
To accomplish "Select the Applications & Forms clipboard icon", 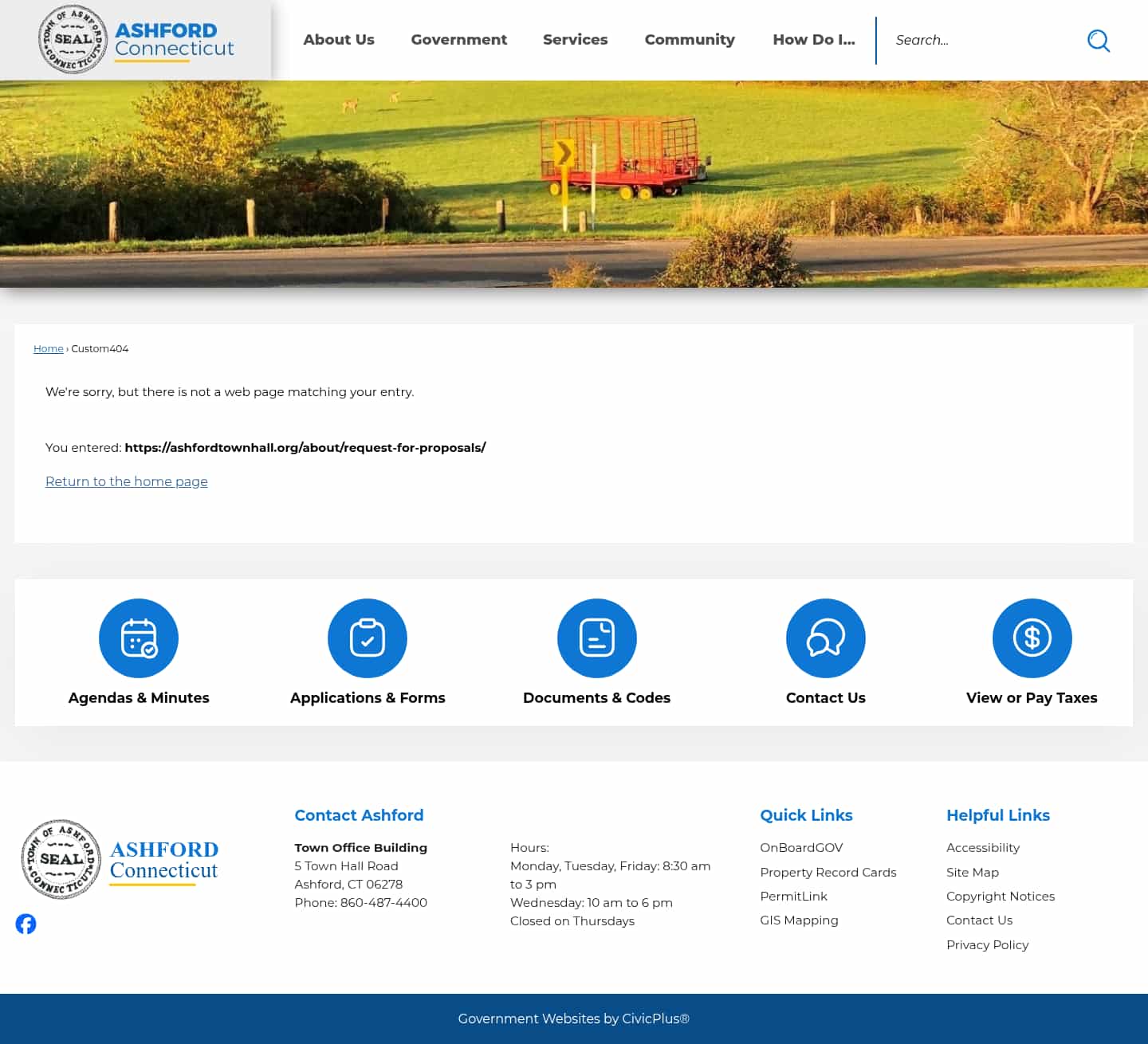I will (x=367, y=638).
